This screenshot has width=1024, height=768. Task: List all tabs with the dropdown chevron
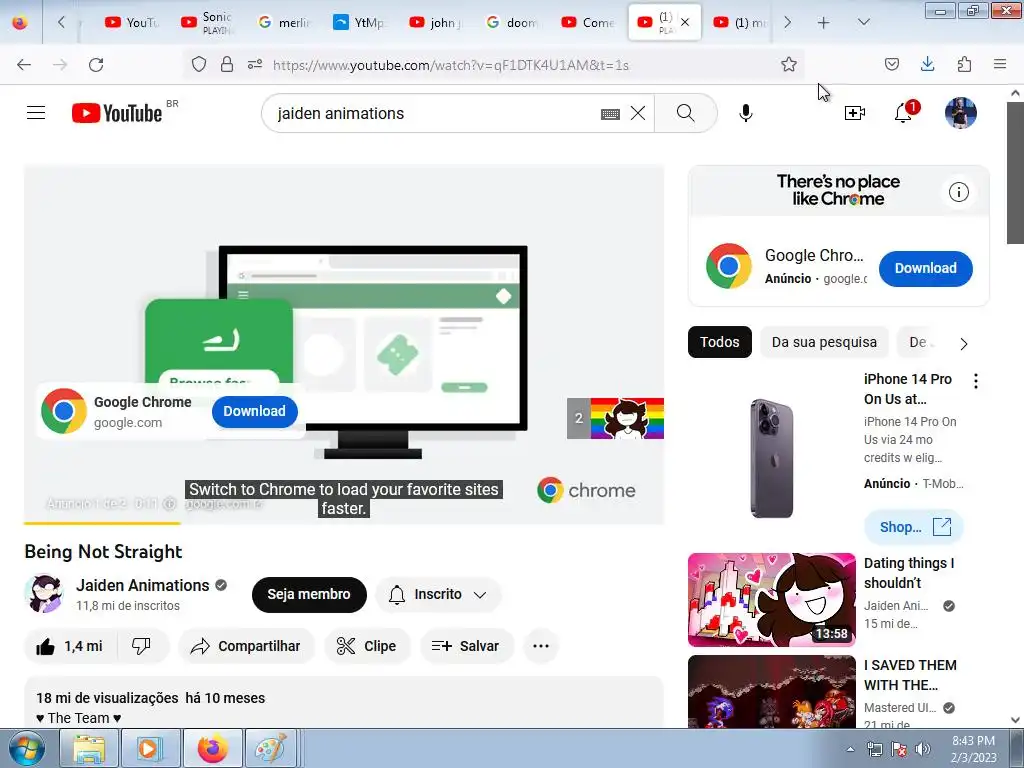tap(863, 23)
